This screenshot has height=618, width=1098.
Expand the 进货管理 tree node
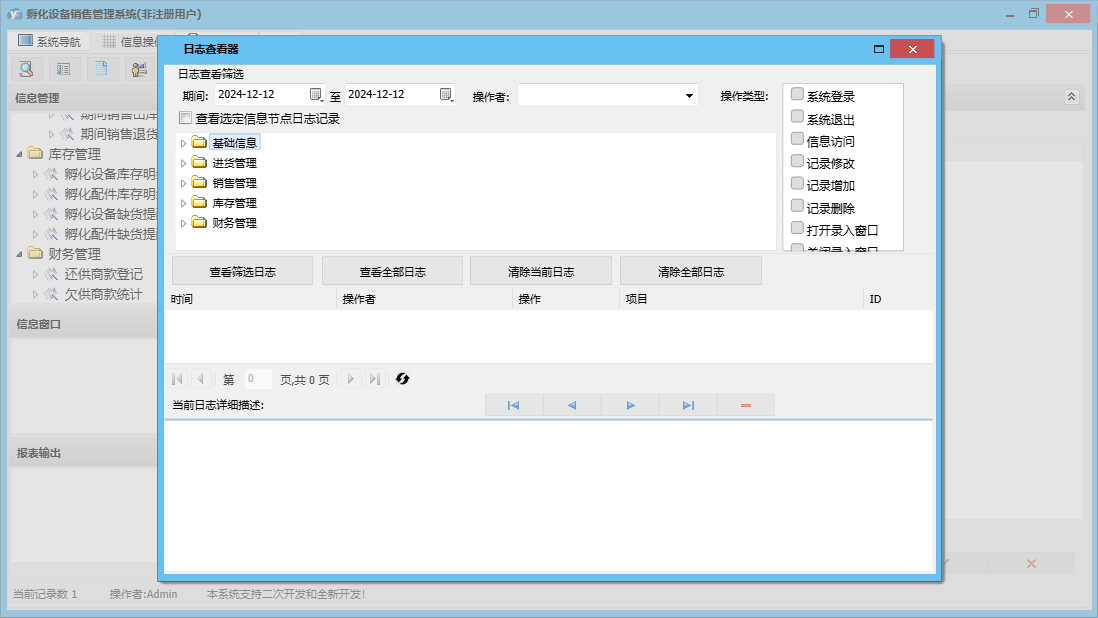(x=183, y=163)
